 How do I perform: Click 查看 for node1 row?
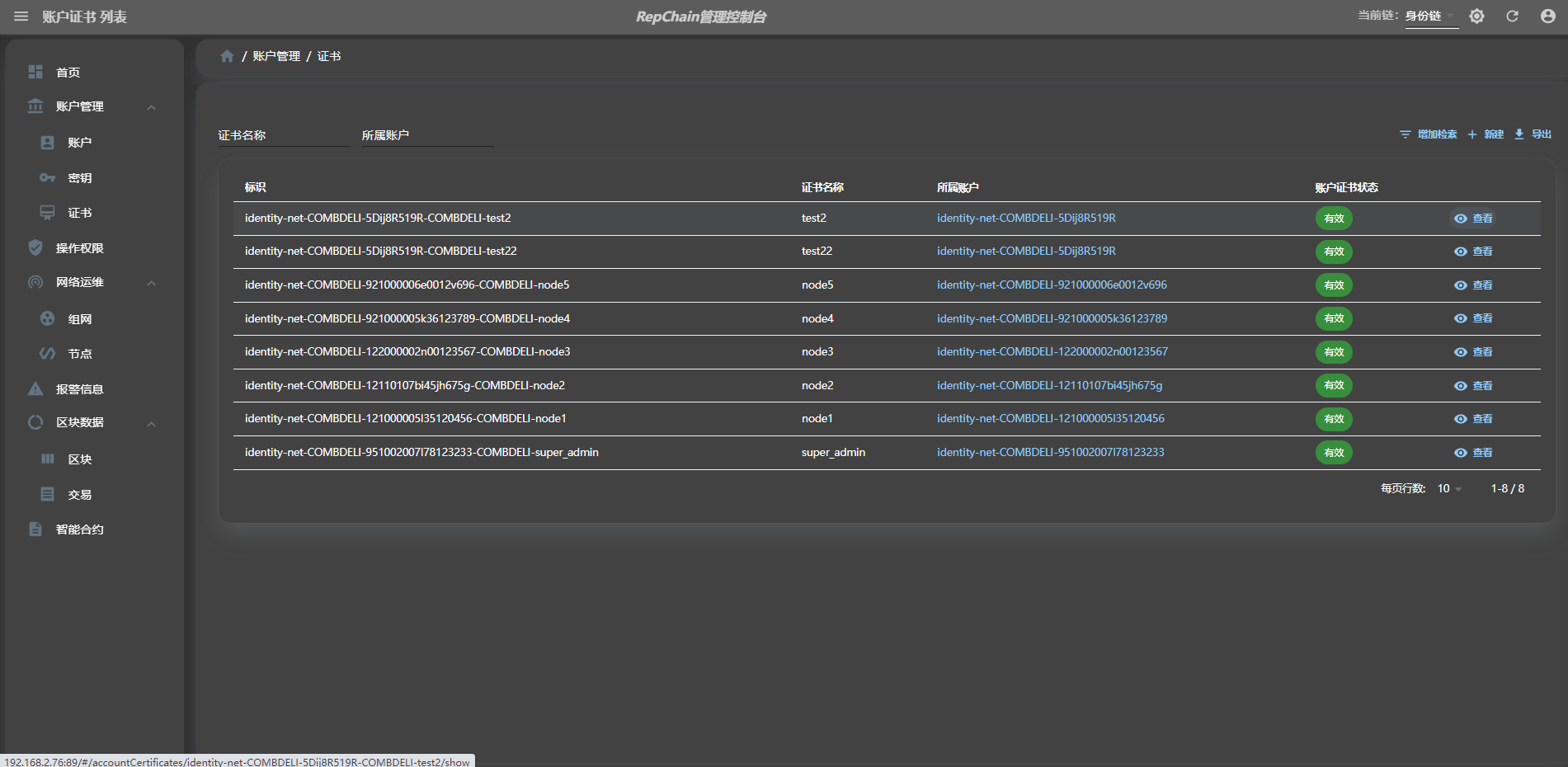[1473, 419]
